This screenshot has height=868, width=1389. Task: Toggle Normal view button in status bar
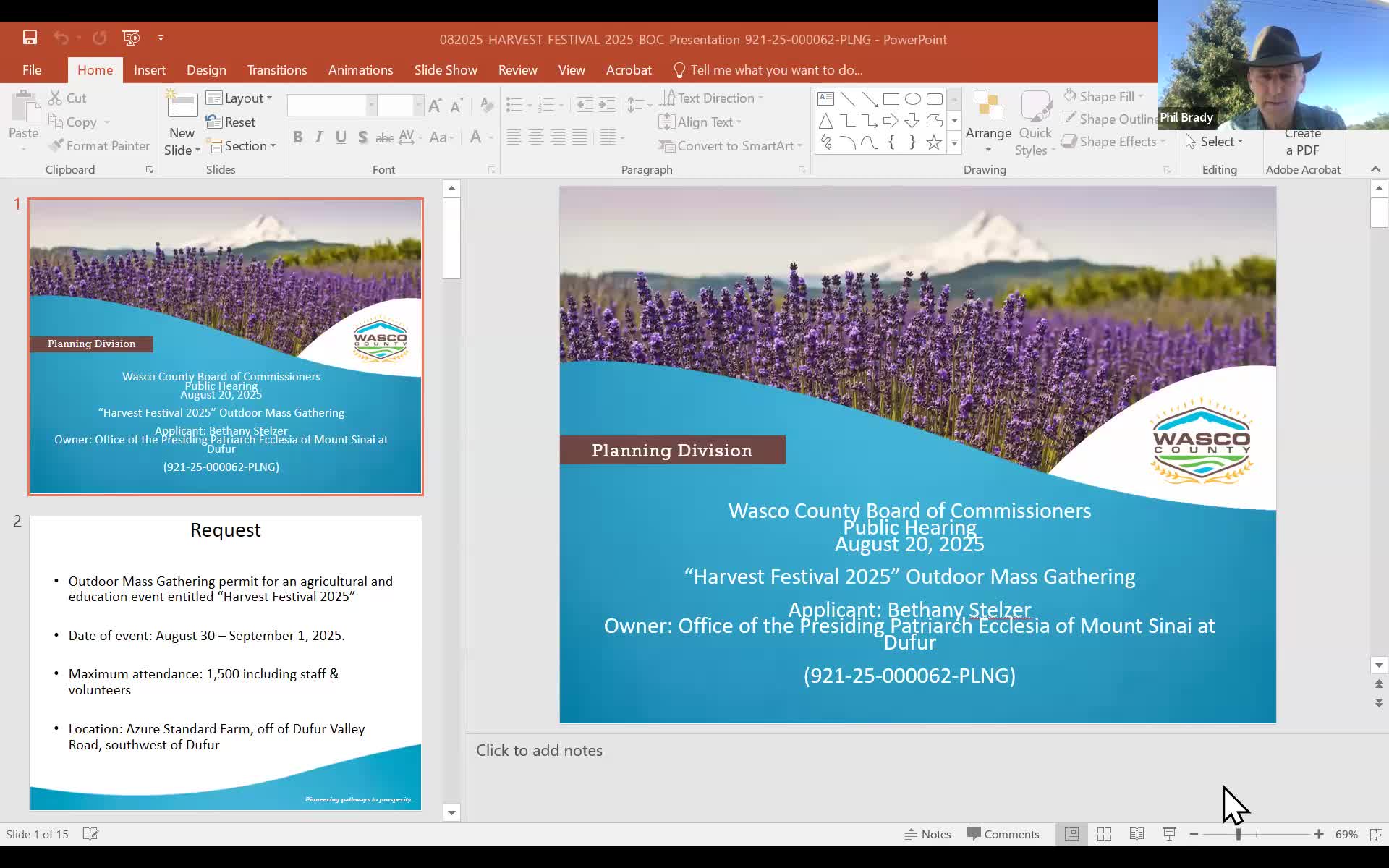pyautogui.click(x=1071, y=834)
